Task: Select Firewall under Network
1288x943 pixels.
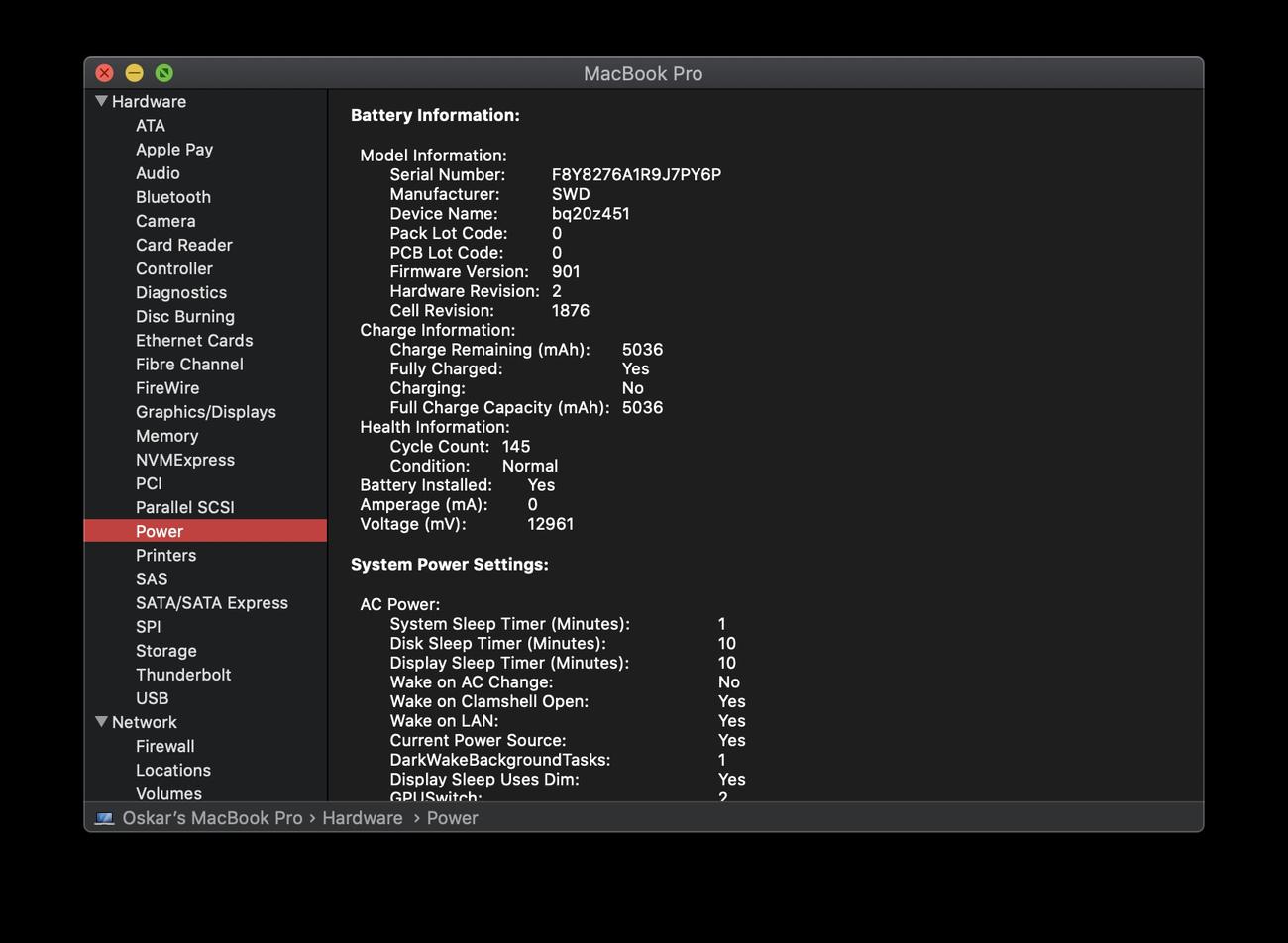Action: 165,746
